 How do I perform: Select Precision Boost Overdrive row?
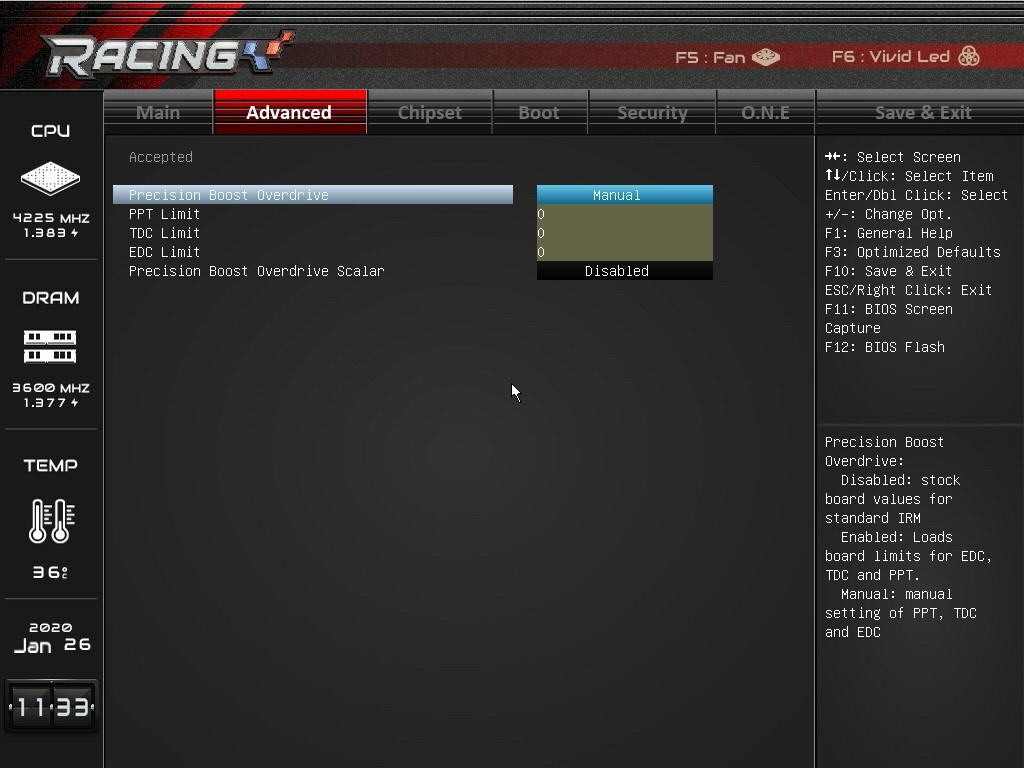313,195
